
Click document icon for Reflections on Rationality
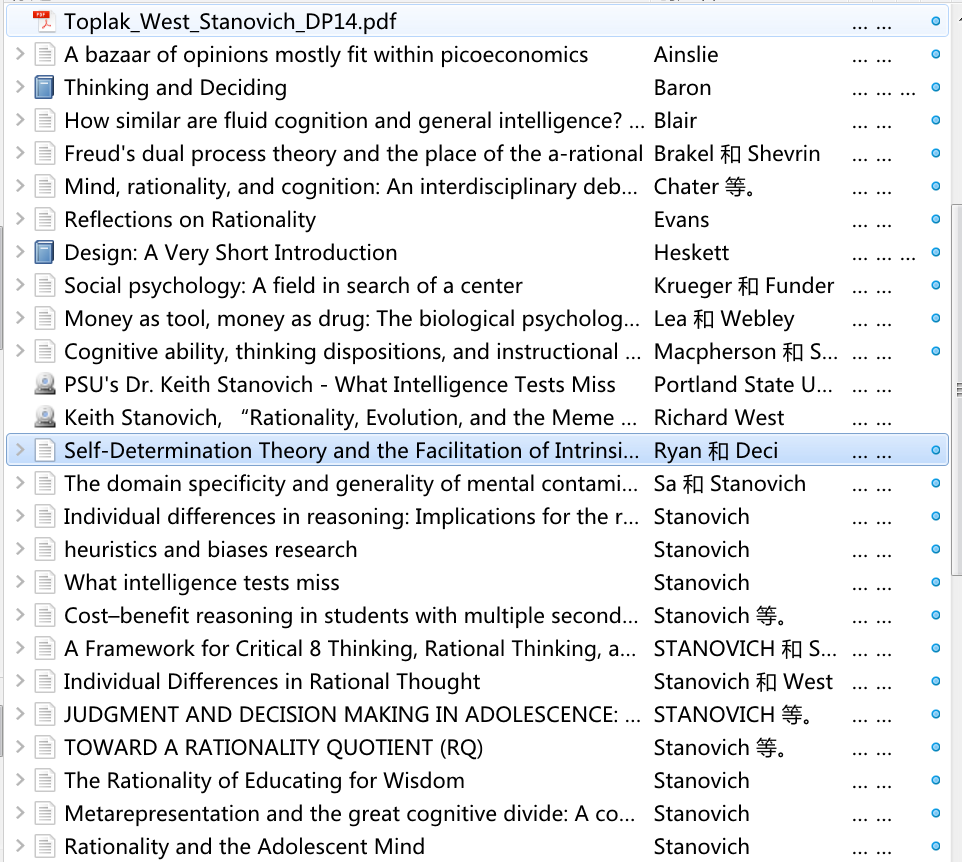[x=44, y=220]
